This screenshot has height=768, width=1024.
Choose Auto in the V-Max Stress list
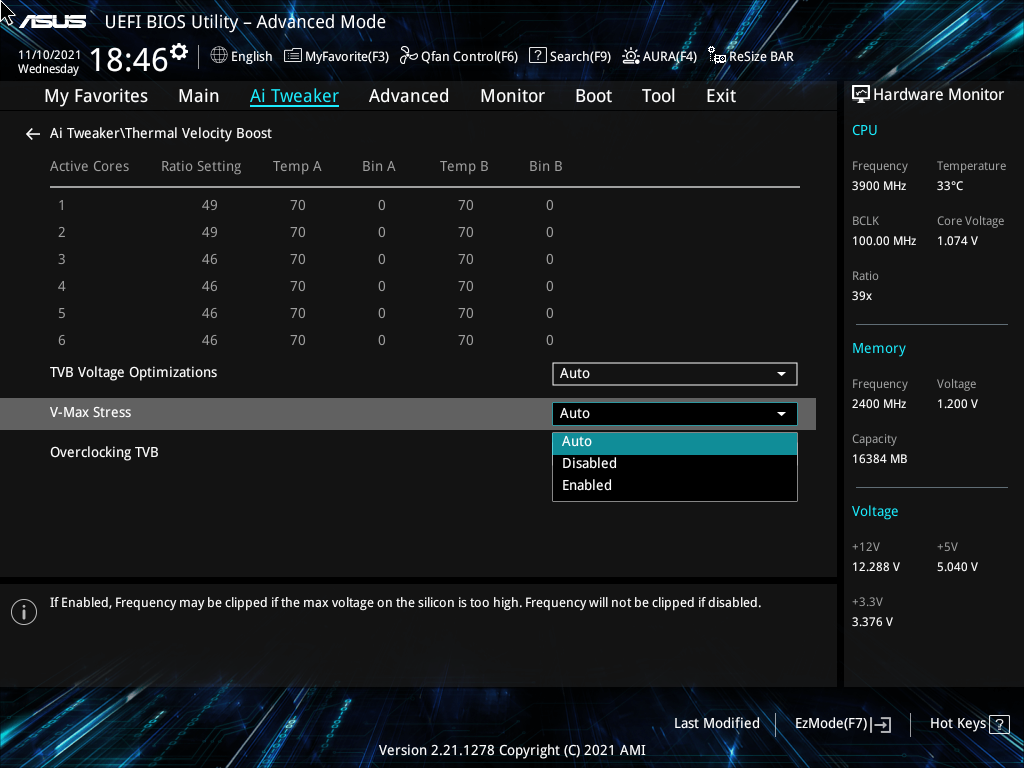click(x=675, y=442)
